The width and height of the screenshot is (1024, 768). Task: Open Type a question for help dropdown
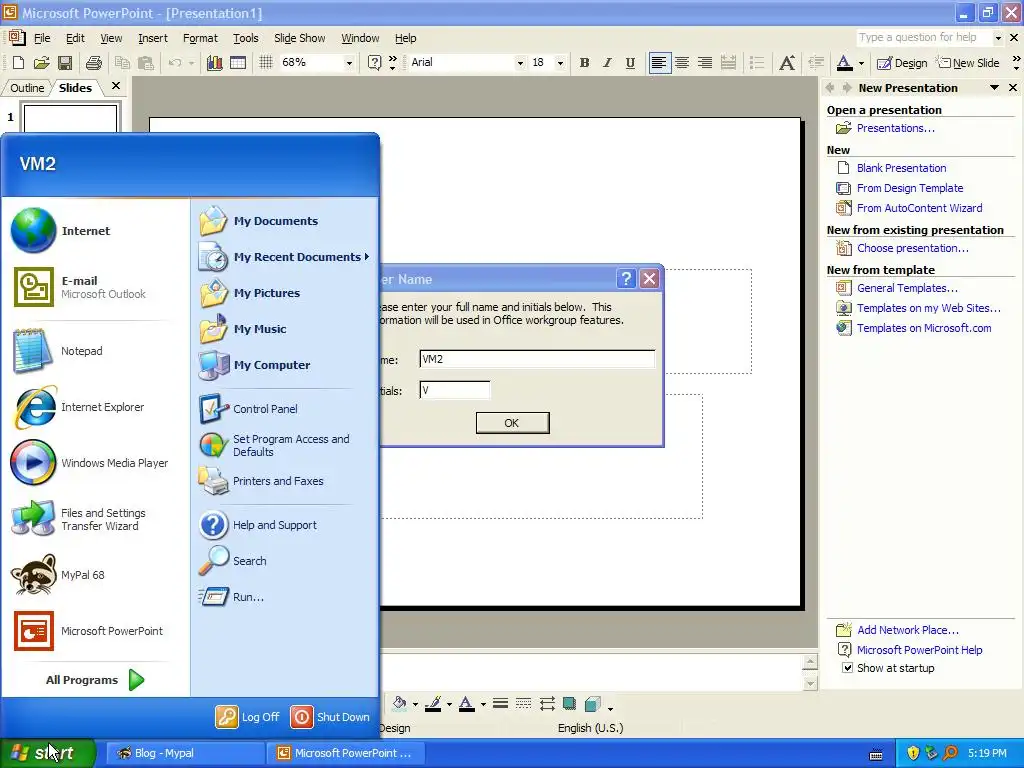coord(998,38)
